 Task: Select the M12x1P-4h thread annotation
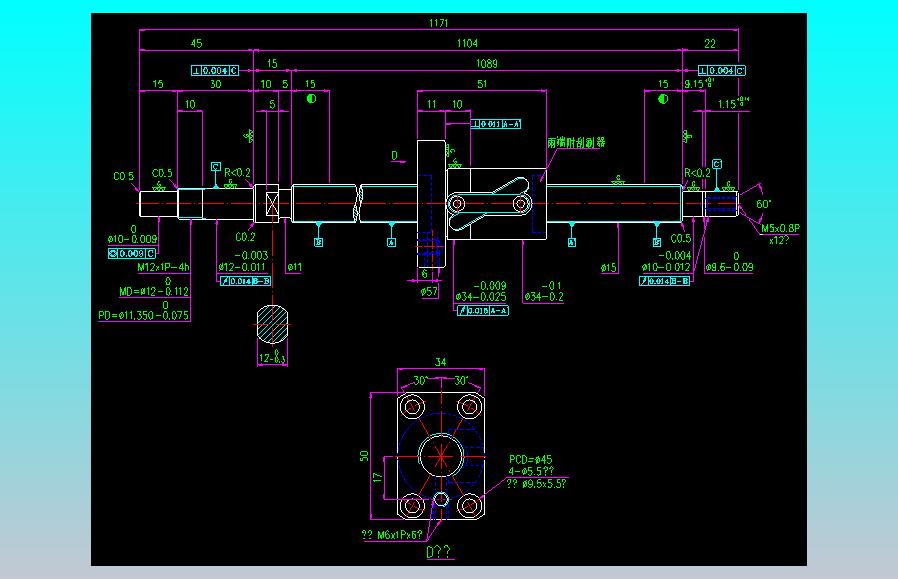pyautogui.click(x=163, y=267)
